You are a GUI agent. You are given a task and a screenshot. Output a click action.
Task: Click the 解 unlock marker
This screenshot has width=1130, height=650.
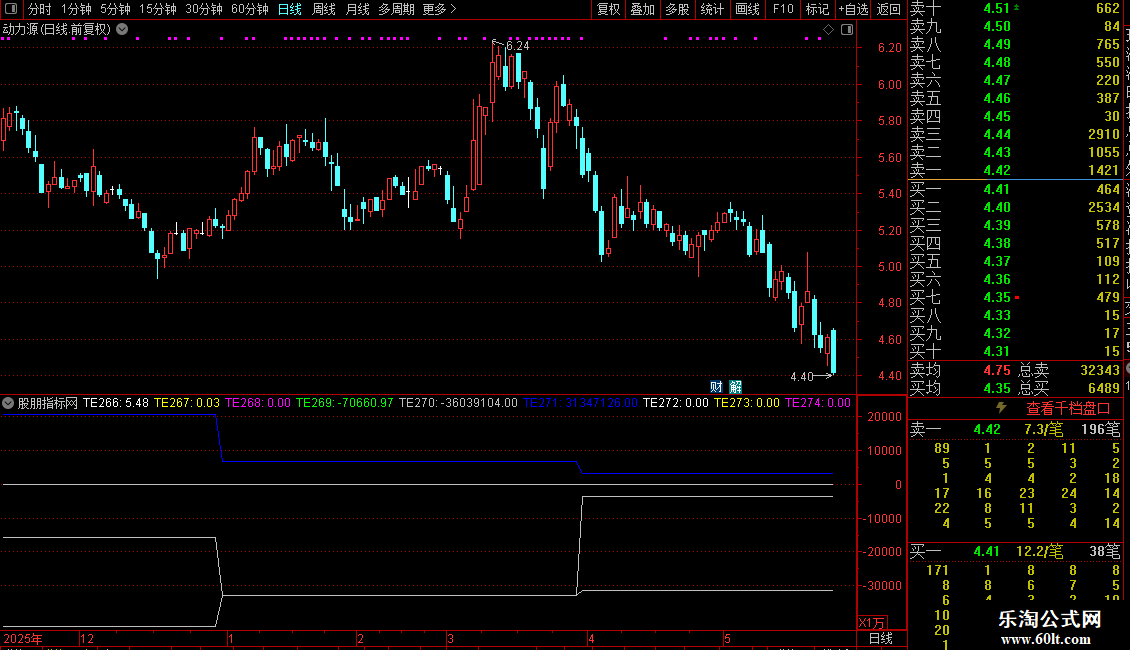(x=735, y=387)
